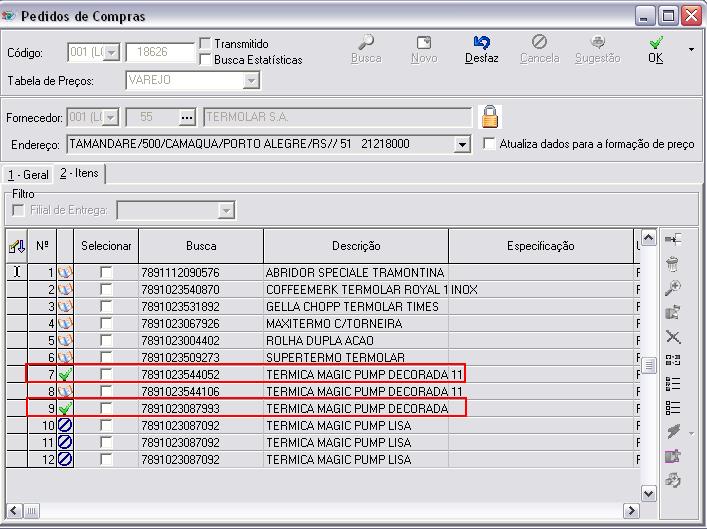Click the padlock icon beside TERMOLAR S.A.

coord(489,116)
